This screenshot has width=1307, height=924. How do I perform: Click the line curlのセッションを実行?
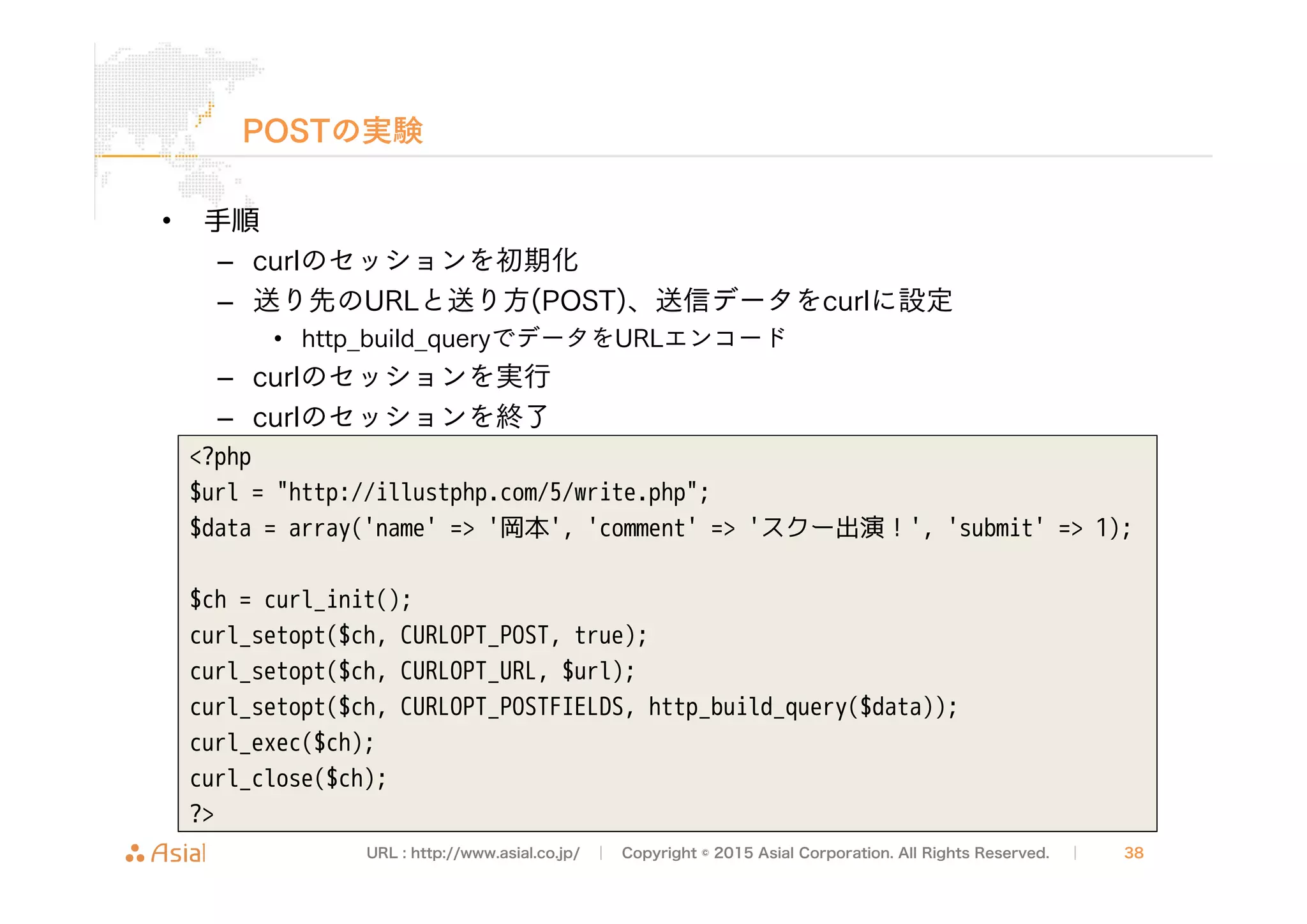point(401,376)
